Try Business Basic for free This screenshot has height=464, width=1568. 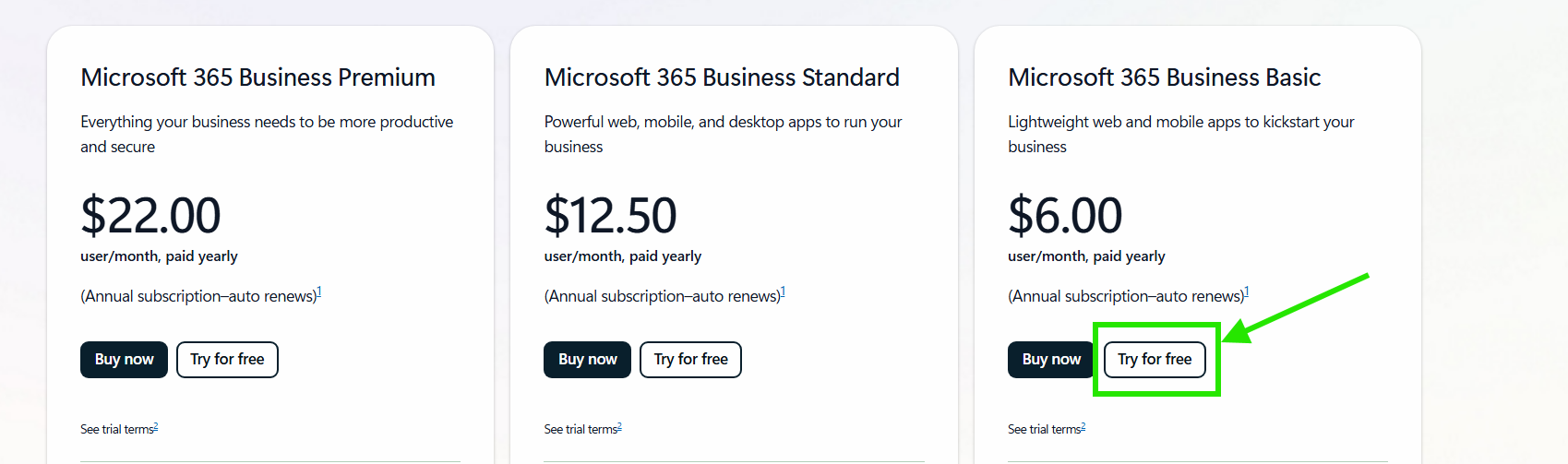click(1155, 360)
